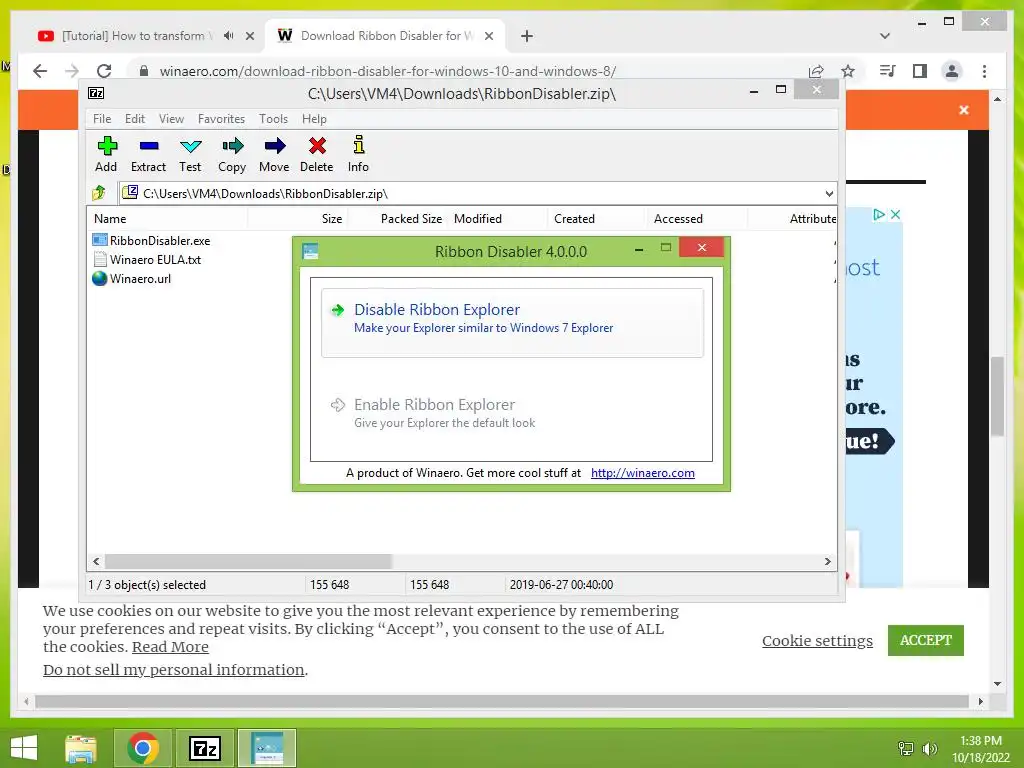
Task: Go up one folder level in 7-Zip
Action: (99, 193)
